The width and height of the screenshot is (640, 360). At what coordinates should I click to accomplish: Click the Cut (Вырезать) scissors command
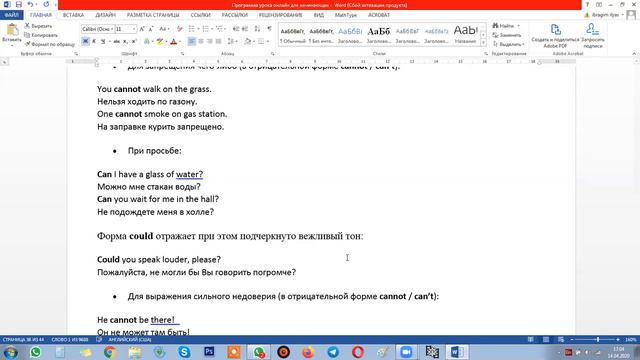[38, 26]
